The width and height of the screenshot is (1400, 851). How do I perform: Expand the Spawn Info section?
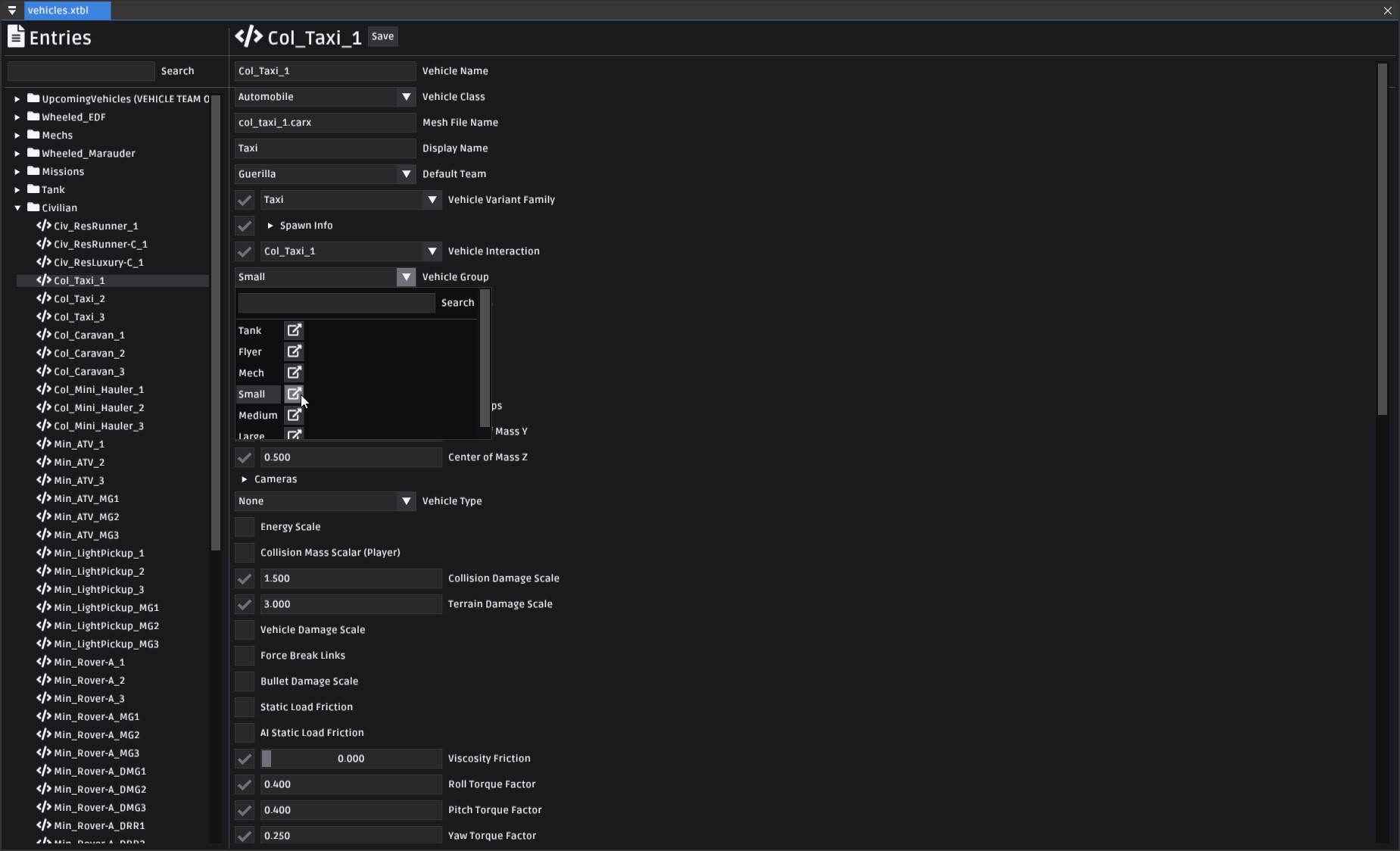270,226
